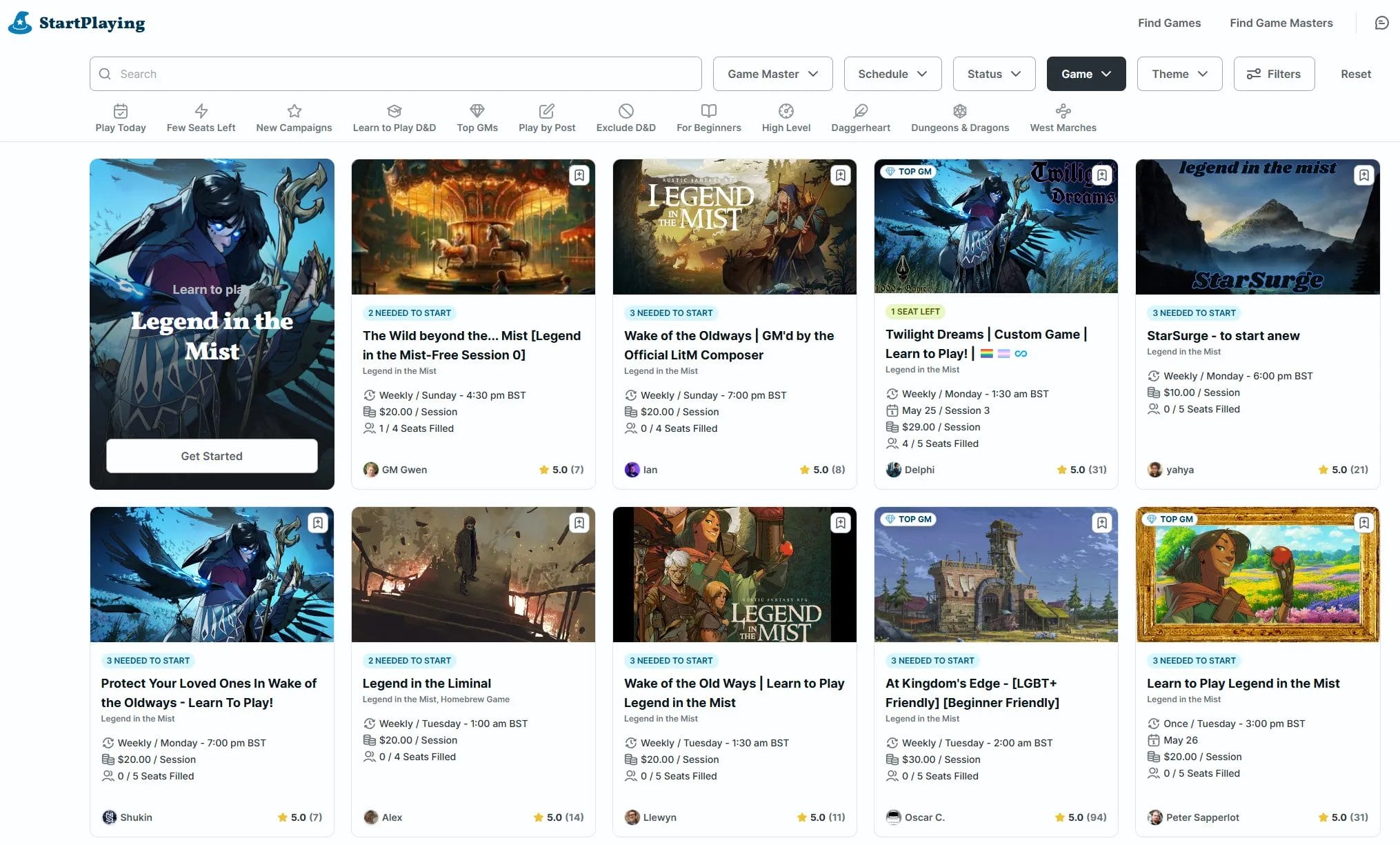Open Wake of the Oldways | GM'd listing title
Image resolution: width=1400 pixels, height=845 pixels.
click(x=729, y=345)
